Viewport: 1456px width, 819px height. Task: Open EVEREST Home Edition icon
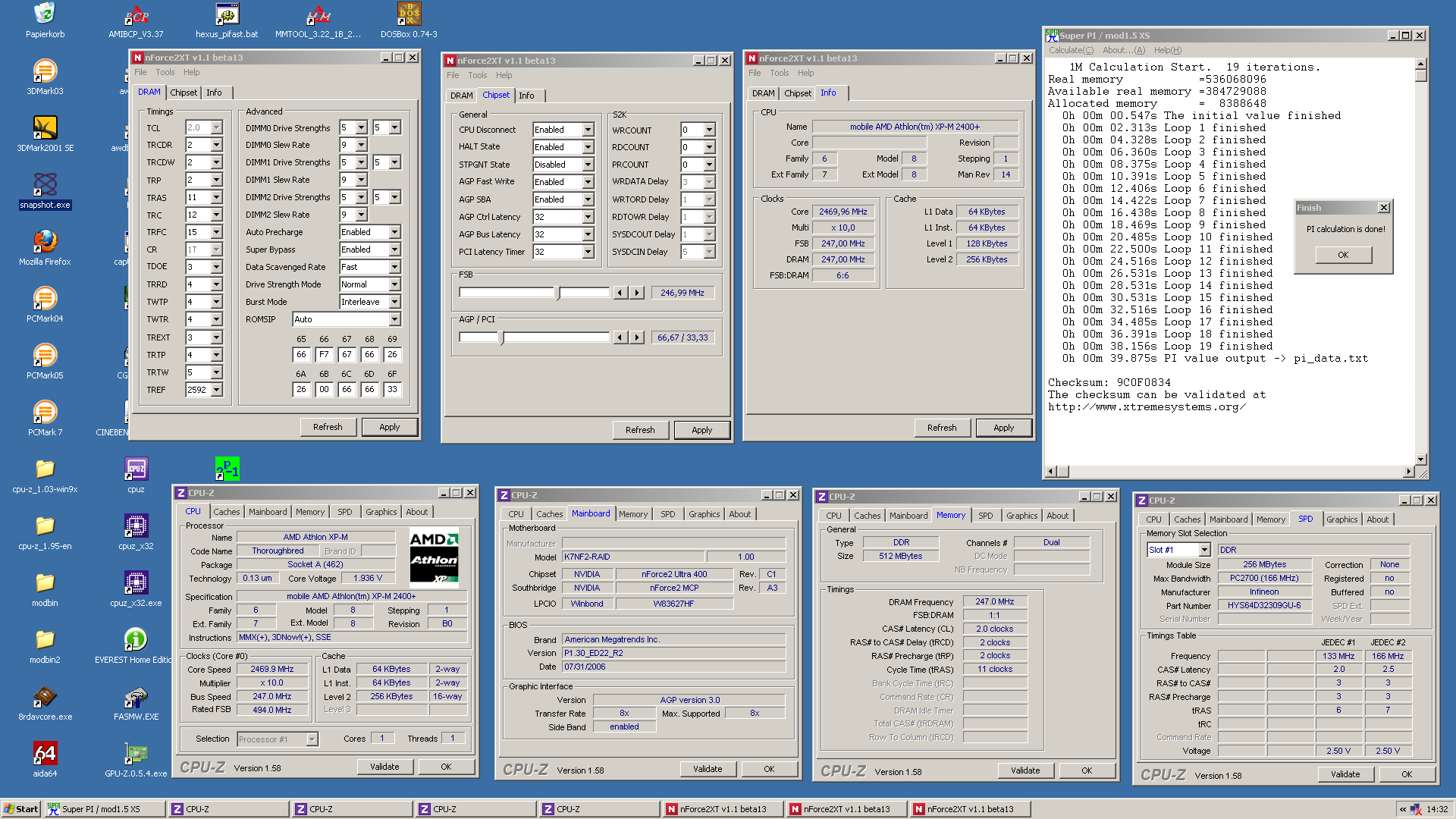point(135,646)
